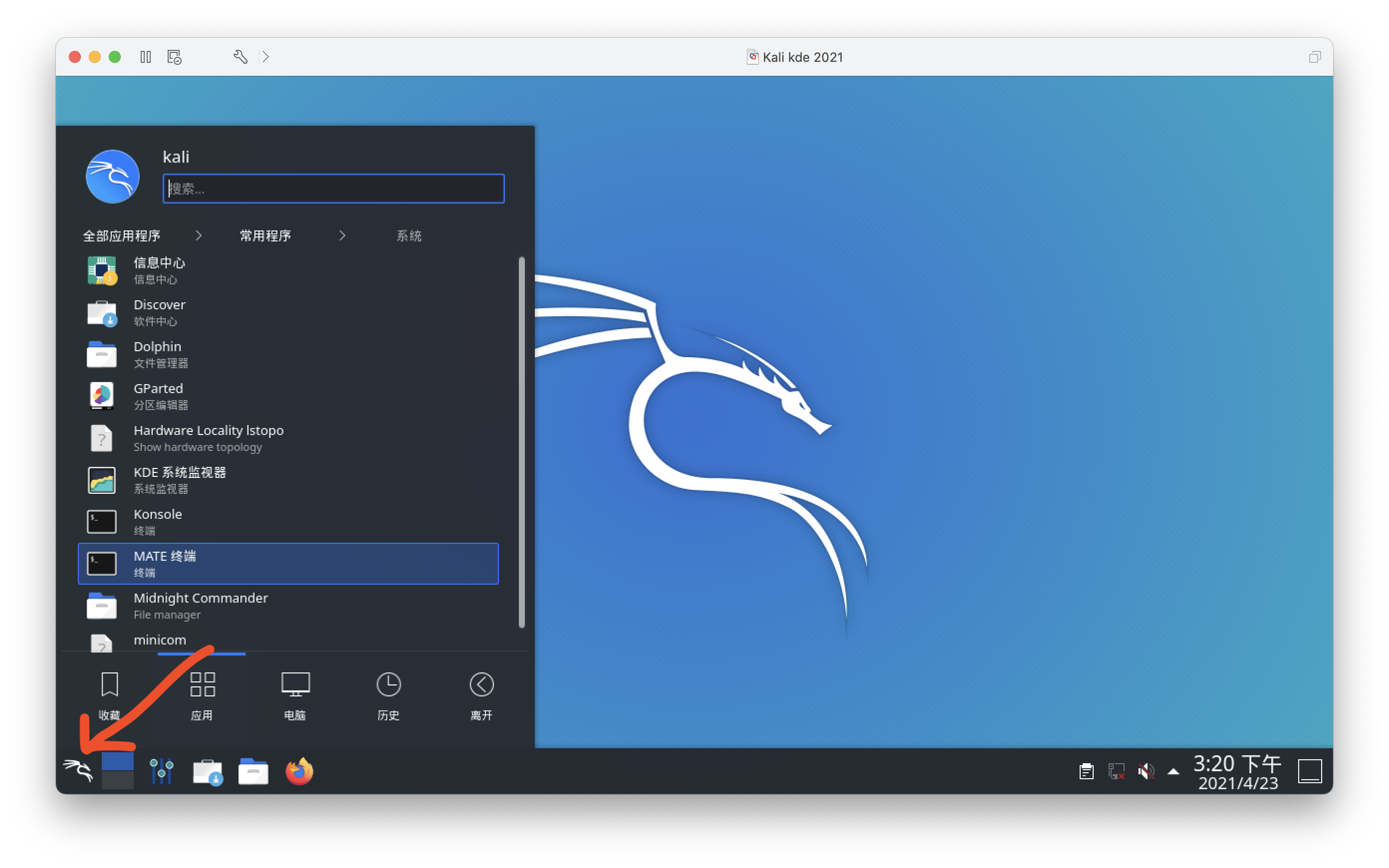Launch minicom entry

[x=288, y=640]
